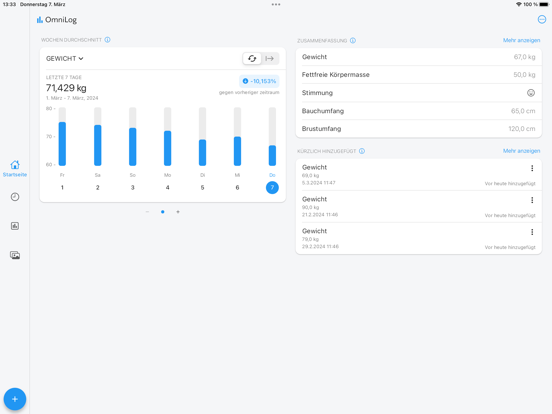Show info for Kürzlich hinzugefügt

[x=362, y=151]
